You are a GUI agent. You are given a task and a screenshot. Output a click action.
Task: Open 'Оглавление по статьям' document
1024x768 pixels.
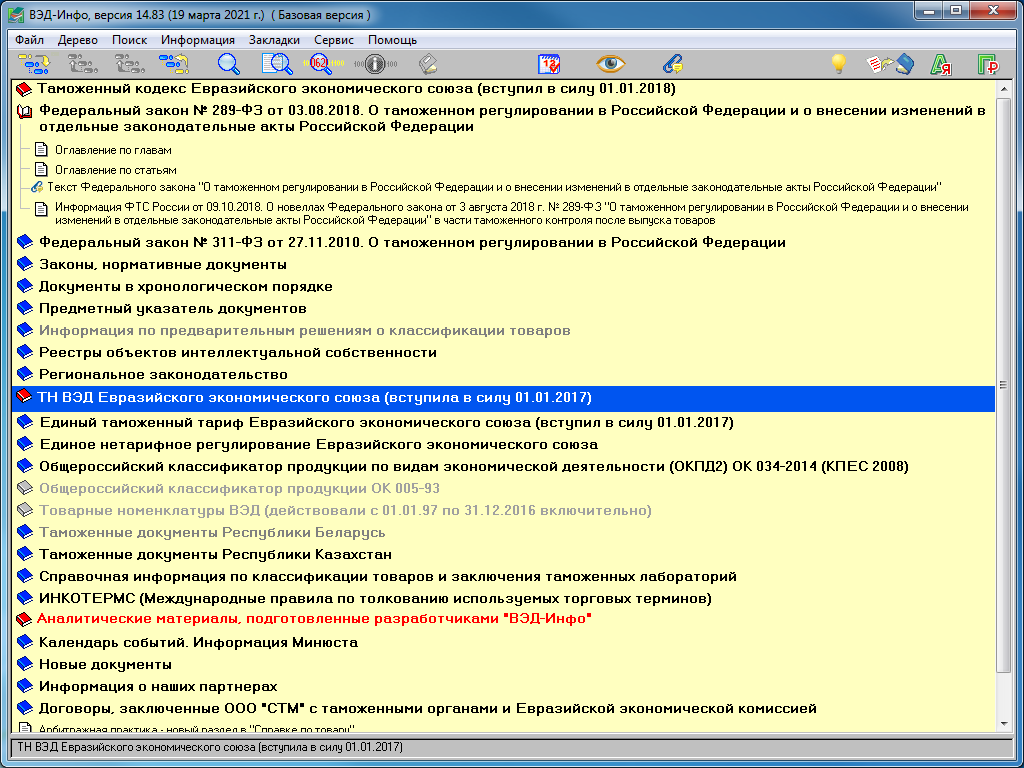click(116, 170)
